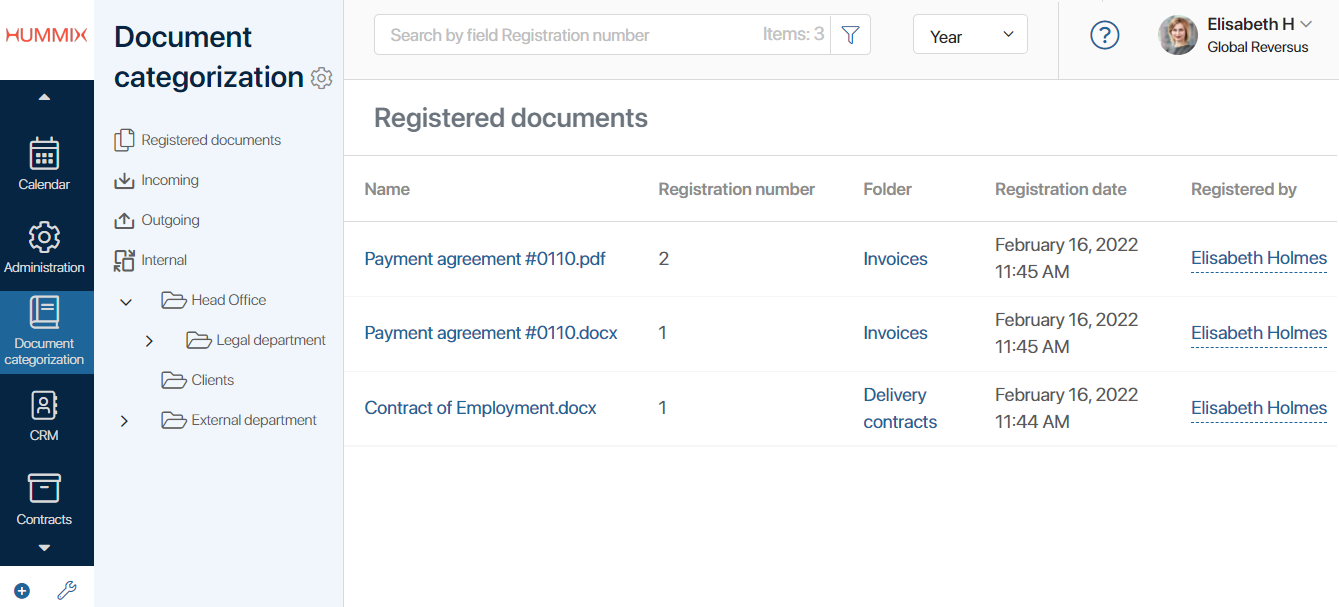The height and width of the screenshot is (607, 1339).
Task: Select Registered documents in the left tree
Action: (x=211, y=140)
